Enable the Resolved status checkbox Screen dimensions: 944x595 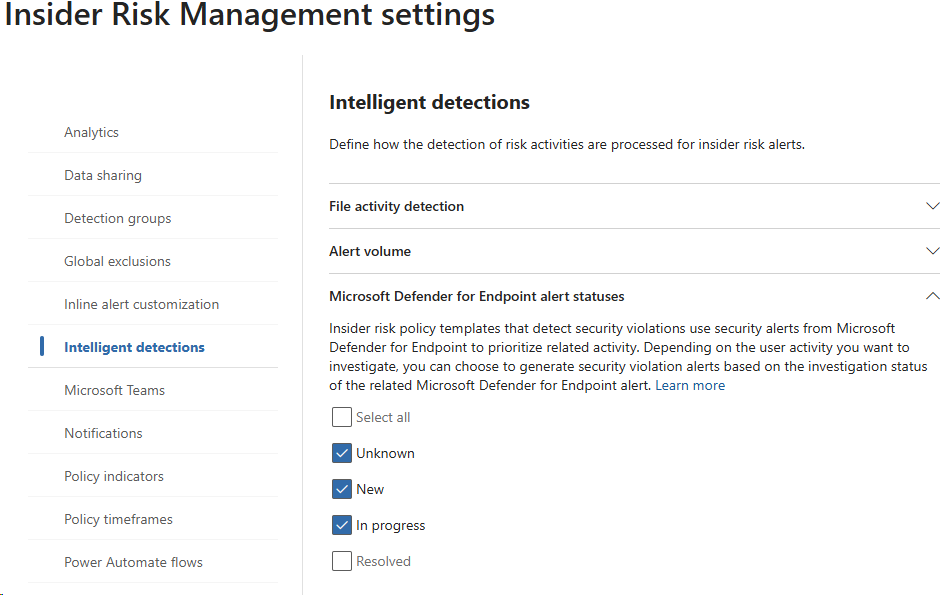(342, 561)
